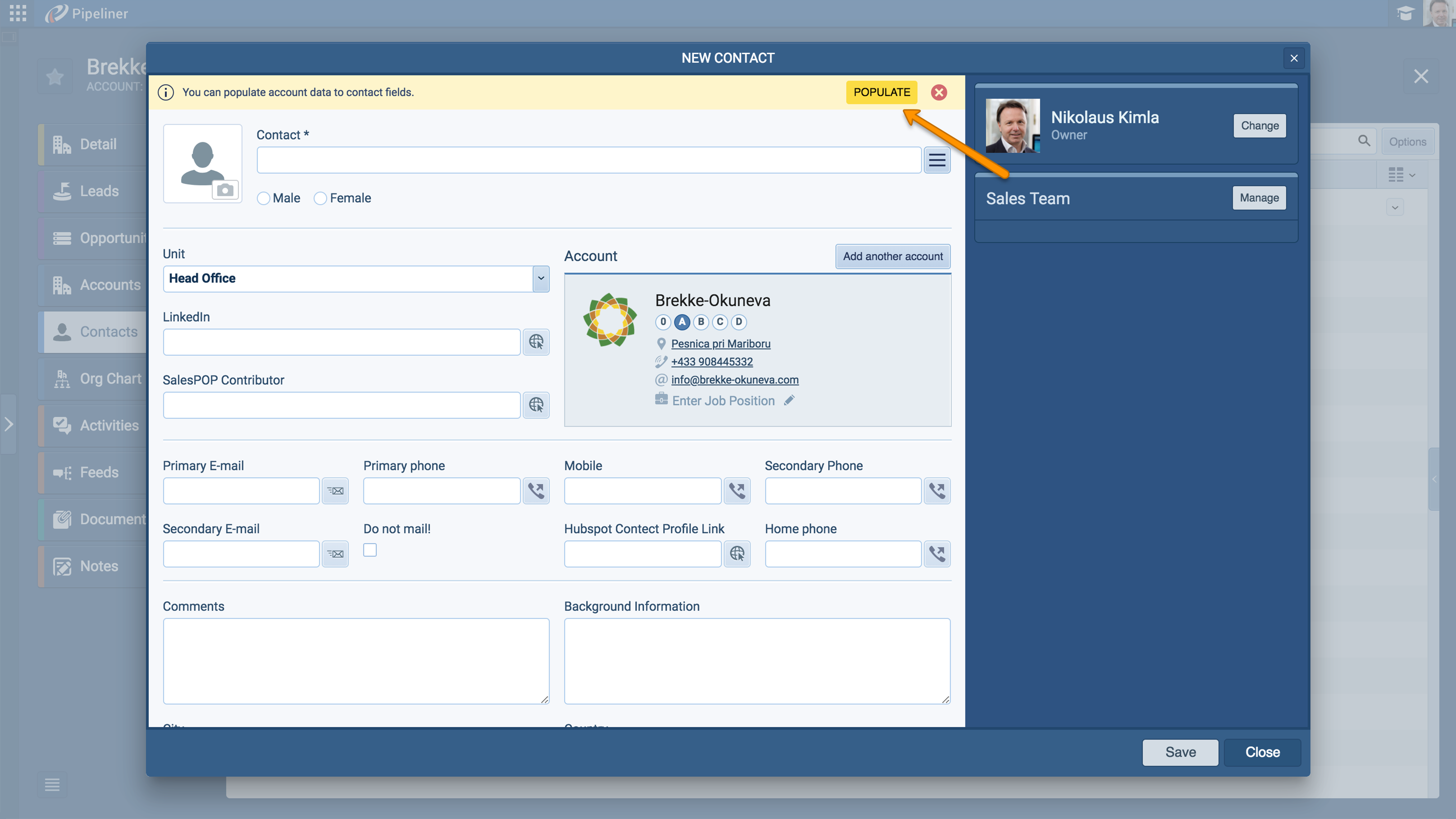Image resolution: width=1456 pixels, height=819 pixels.
Task: Open the Unit Head Office dropdown
Action: pos(540,279)
